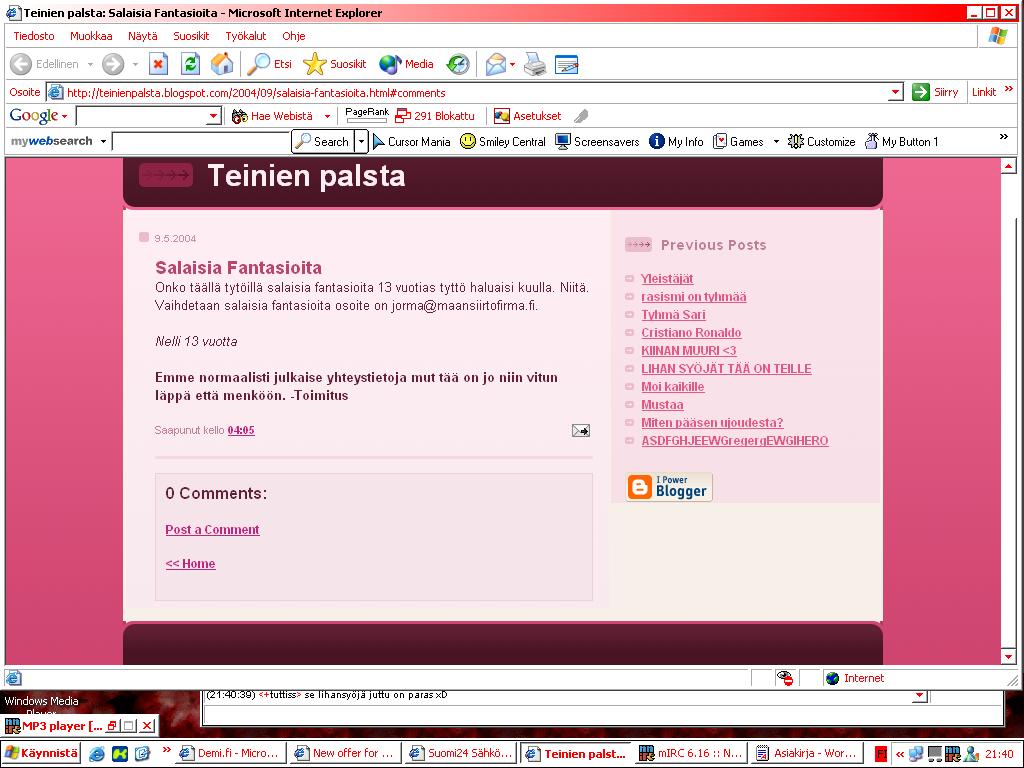Viewport: 1024px width, 768px height.
Task: Click the Post a Comment link
Action: point(212,530)
